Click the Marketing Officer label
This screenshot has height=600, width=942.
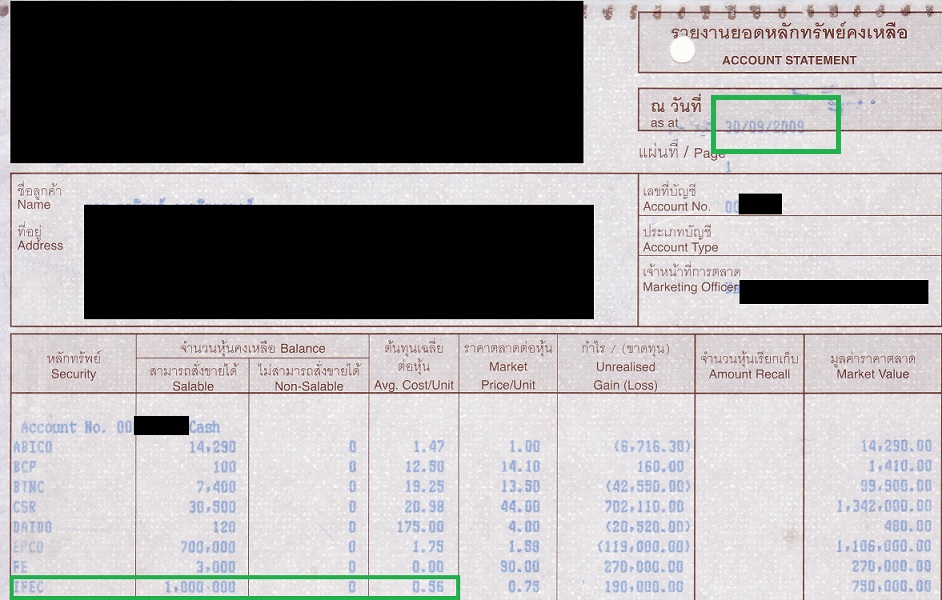click(x=690, y=286)
